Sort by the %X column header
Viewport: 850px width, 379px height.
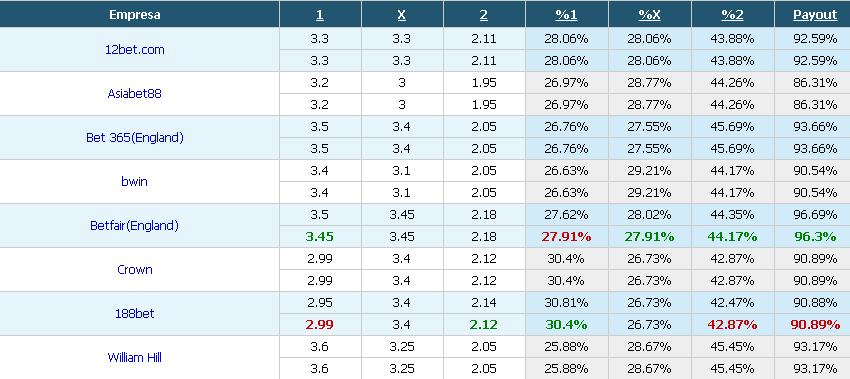click(649, 15)
